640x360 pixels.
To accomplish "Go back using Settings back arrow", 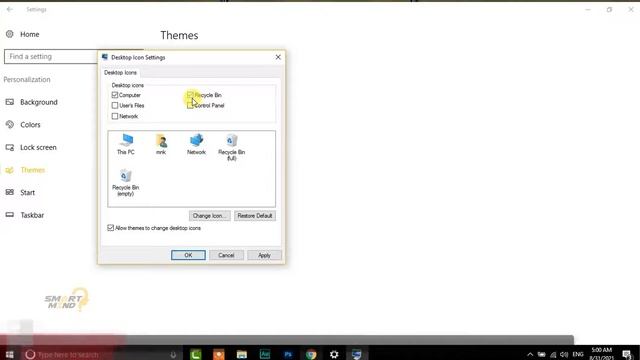I will pyautogui.click(x=10, y=9).
